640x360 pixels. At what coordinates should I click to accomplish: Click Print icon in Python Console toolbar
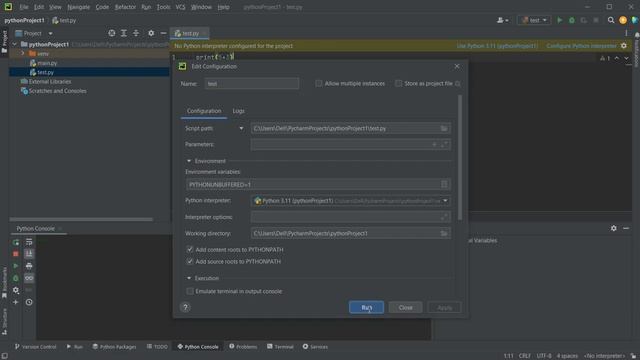point(29,266)
